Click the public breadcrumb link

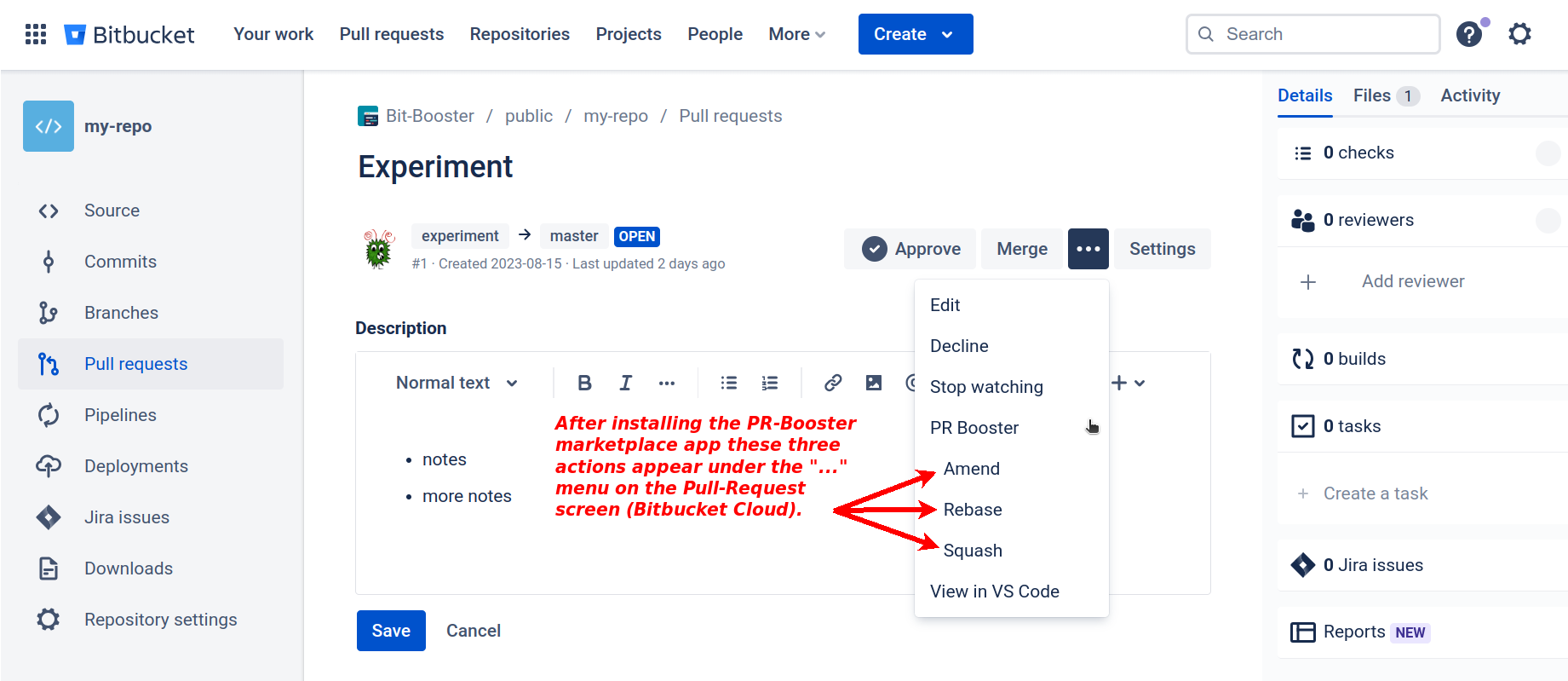(529, 116)
